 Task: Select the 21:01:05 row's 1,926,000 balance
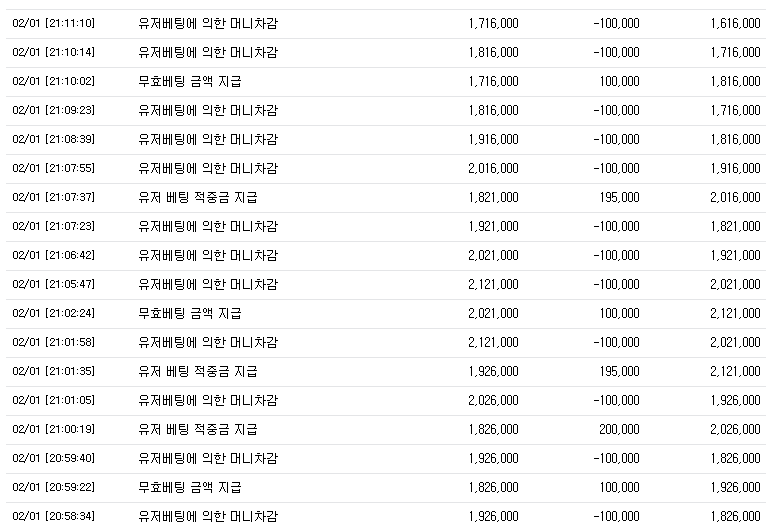[735, 400]
